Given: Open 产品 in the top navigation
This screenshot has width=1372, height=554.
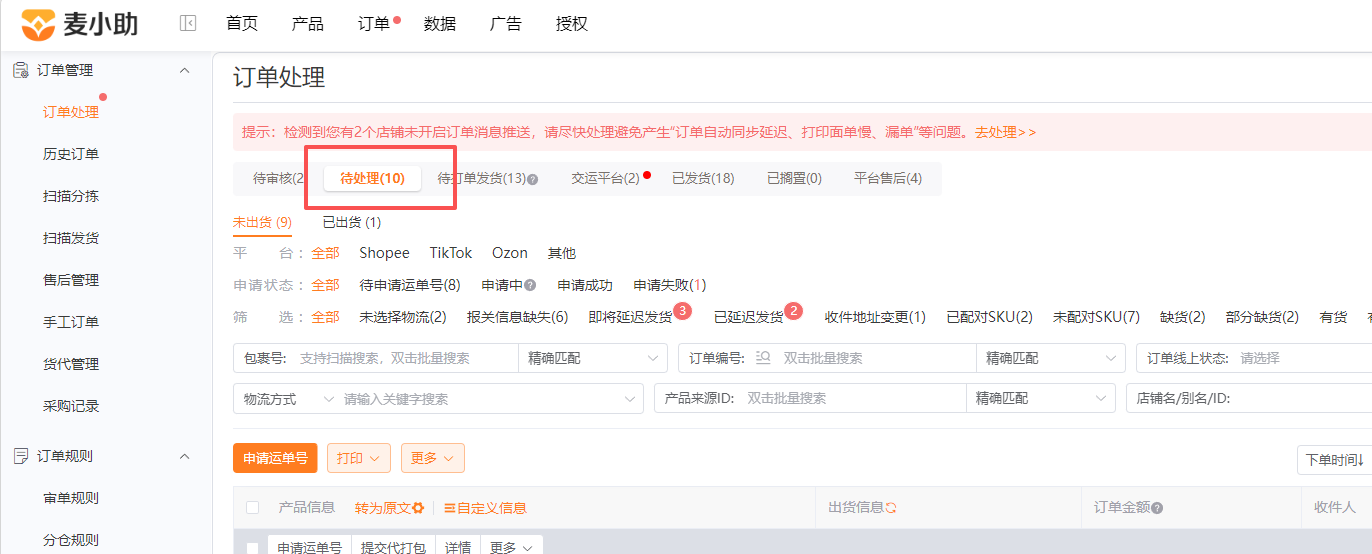Looking at the screenshot, I should click(x=308, y=24).
